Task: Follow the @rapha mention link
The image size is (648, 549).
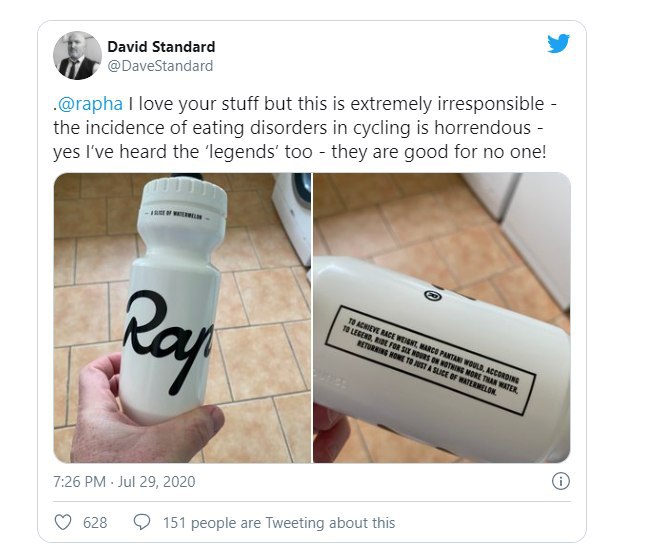Action: tap(90, 104)
